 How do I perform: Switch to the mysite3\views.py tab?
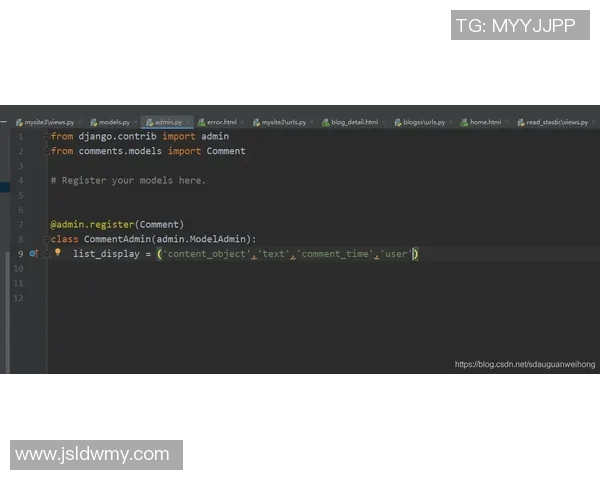45,122
